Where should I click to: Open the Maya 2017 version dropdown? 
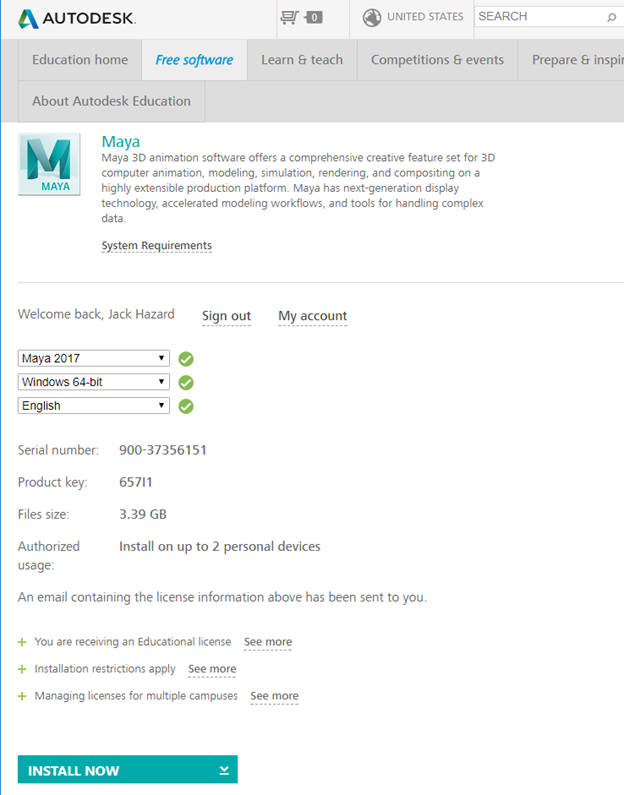click(x=94, y=358)
